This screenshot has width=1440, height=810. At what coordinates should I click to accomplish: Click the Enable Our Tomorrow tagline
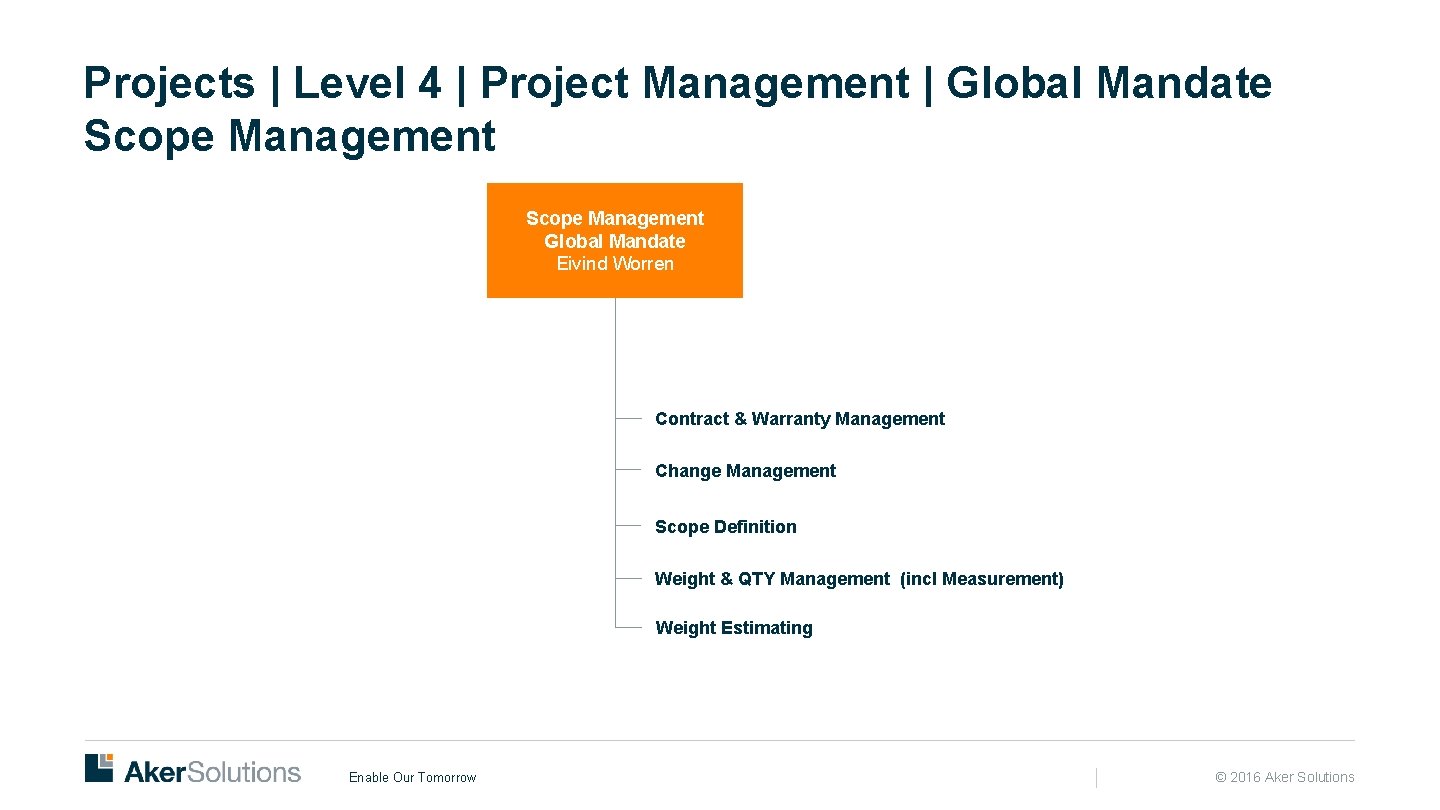tap(413, 777)
